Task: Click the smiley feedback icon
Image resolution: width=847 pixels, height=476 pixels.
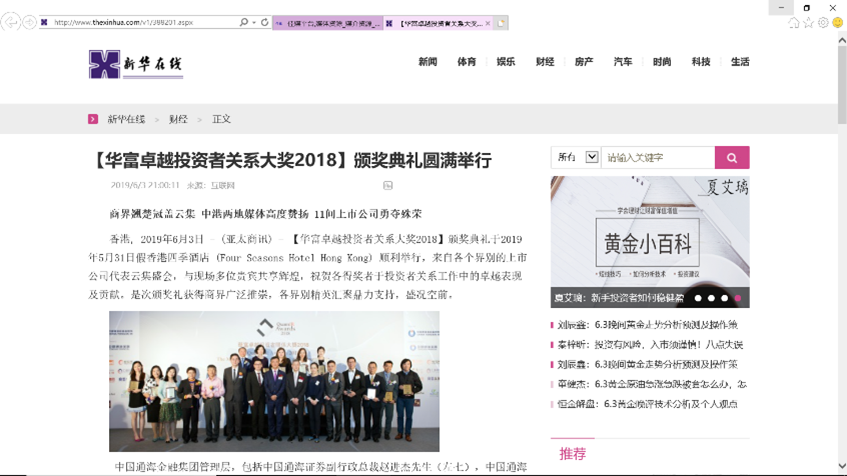Action: [x=837, y=23]
